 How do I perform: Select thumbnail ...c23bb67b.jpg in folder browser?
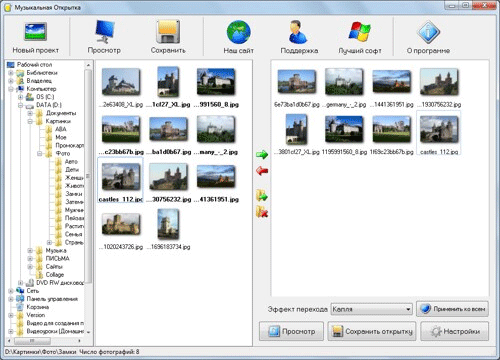121,129
